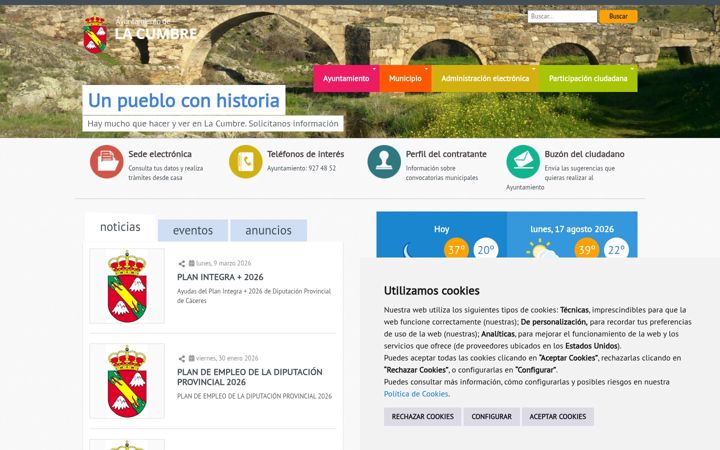The image size is (720, 450).
Task: Click the Un pueblo con historia banner title
Action: (x=184, y=100)
